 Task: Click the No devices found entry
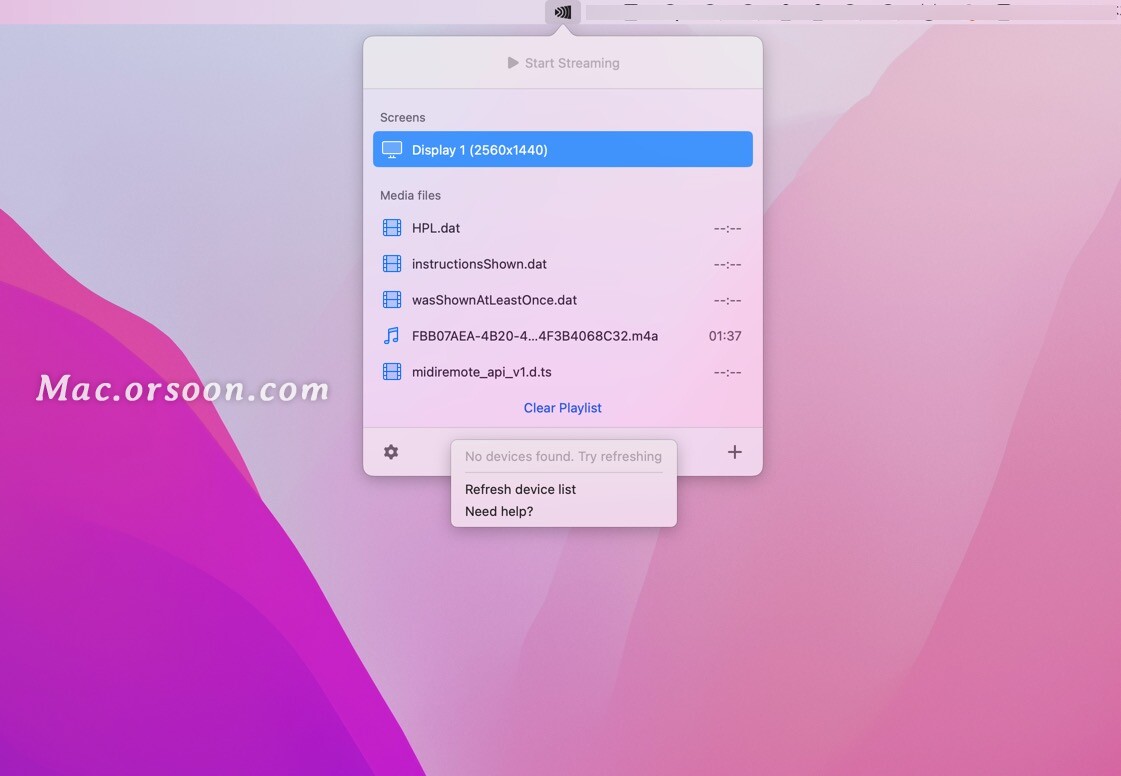562,455
